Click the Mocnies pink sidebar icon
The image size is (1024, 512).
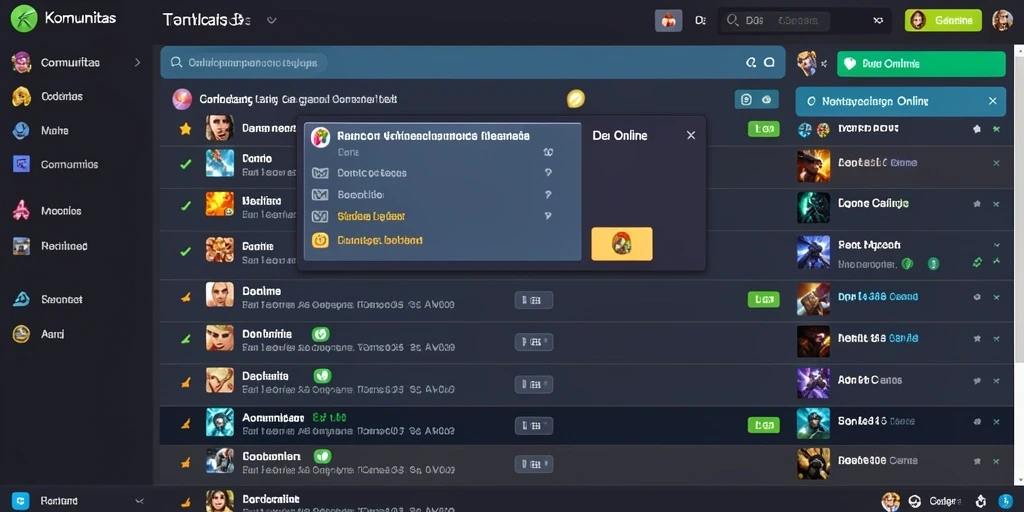(x=22, y=210)
